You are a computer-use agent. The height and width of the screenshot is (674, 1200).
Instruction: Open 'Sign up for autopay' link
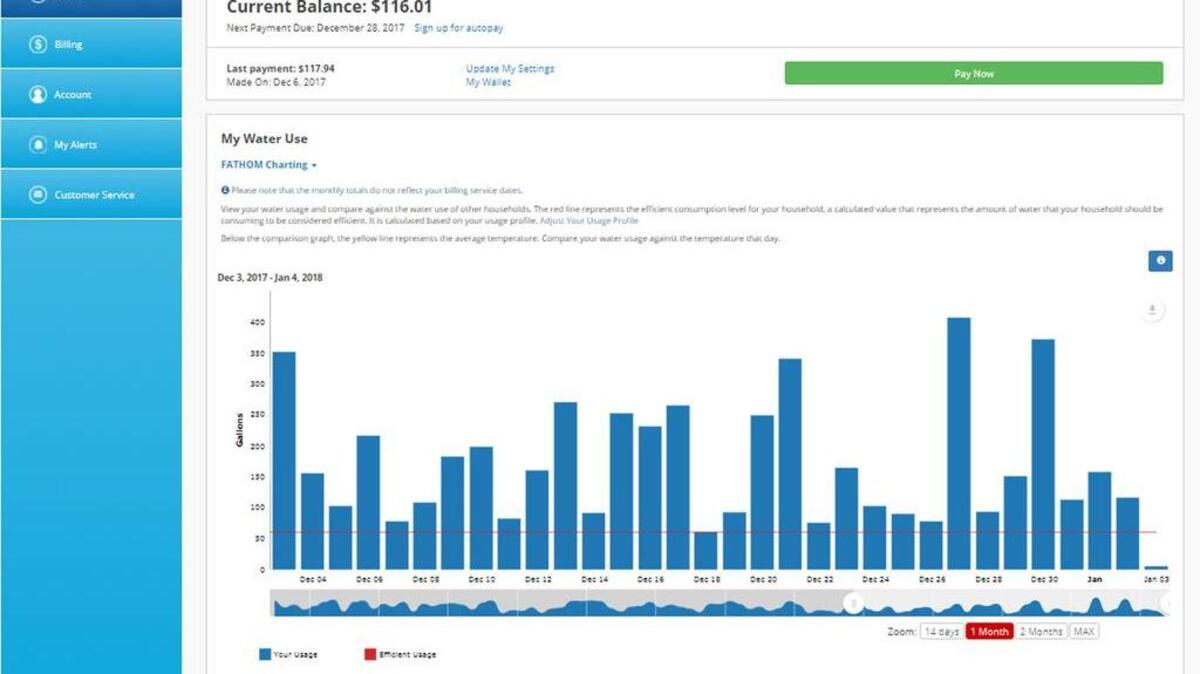tap(459, 28)
